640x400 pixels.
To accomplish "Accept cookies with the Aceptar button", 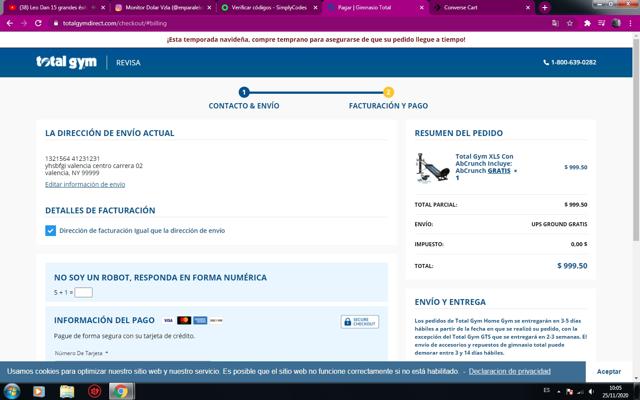I will point(609,371).
